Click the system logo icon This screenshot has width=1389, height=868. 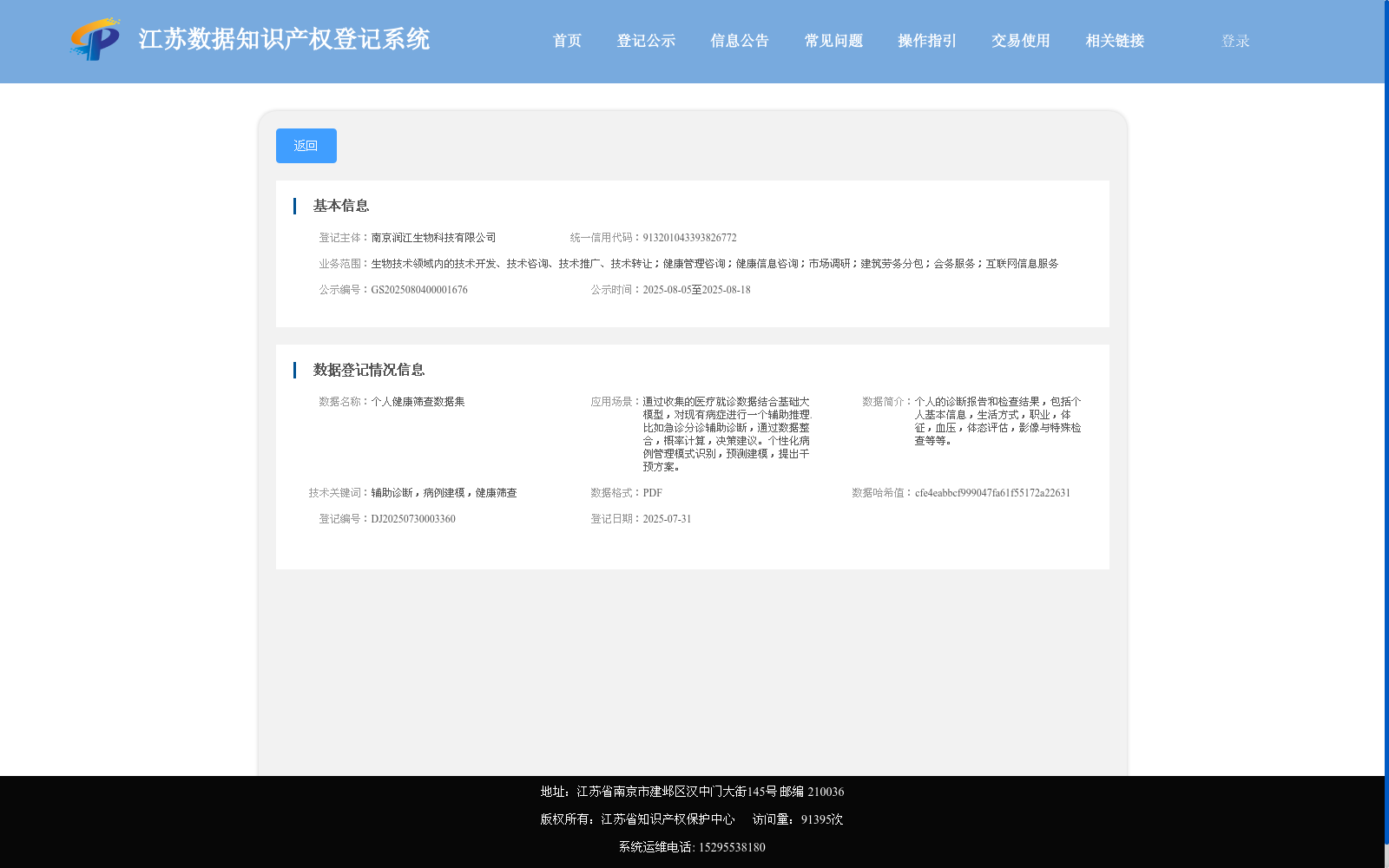point(95,40)
